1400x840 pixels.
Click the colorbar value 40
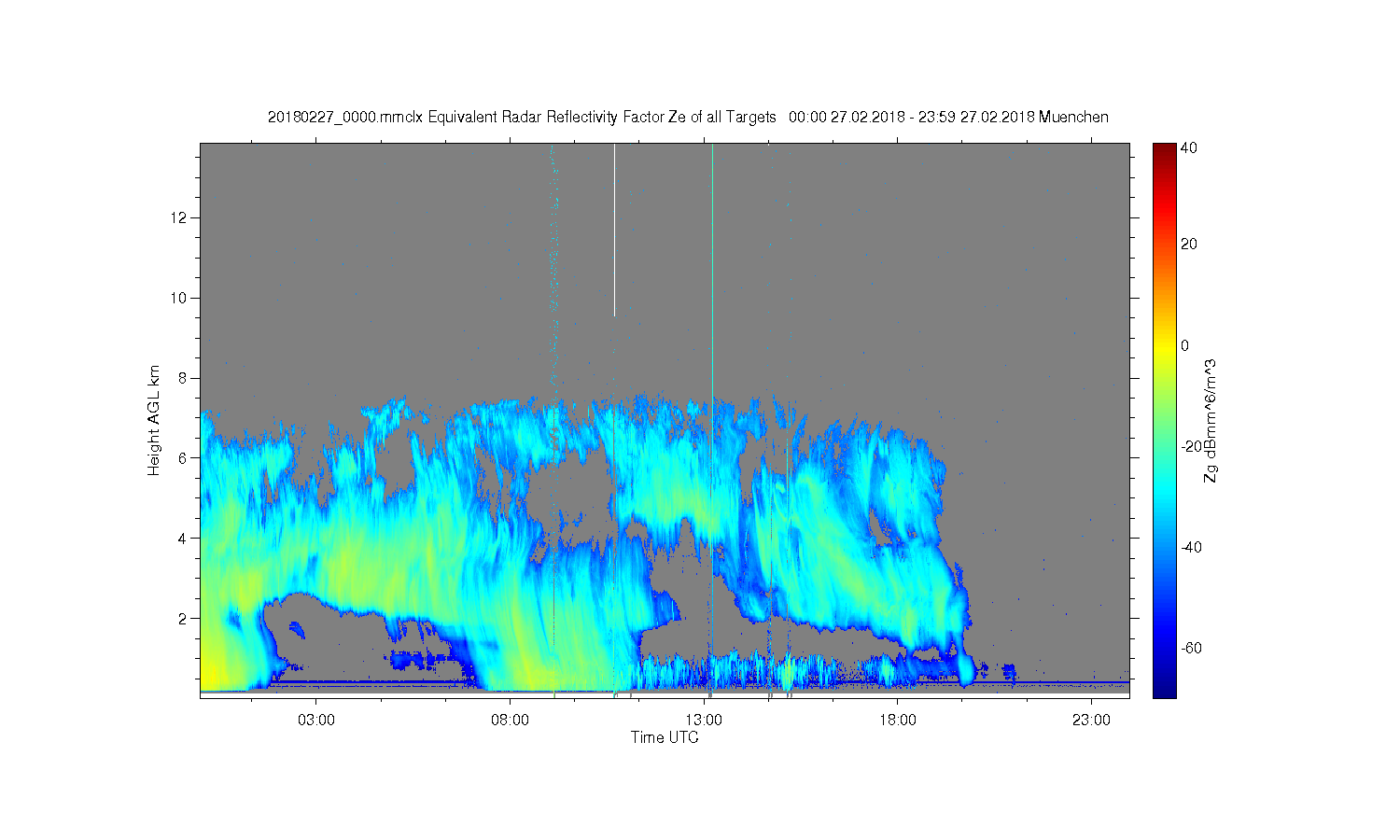coord(1189,147)
